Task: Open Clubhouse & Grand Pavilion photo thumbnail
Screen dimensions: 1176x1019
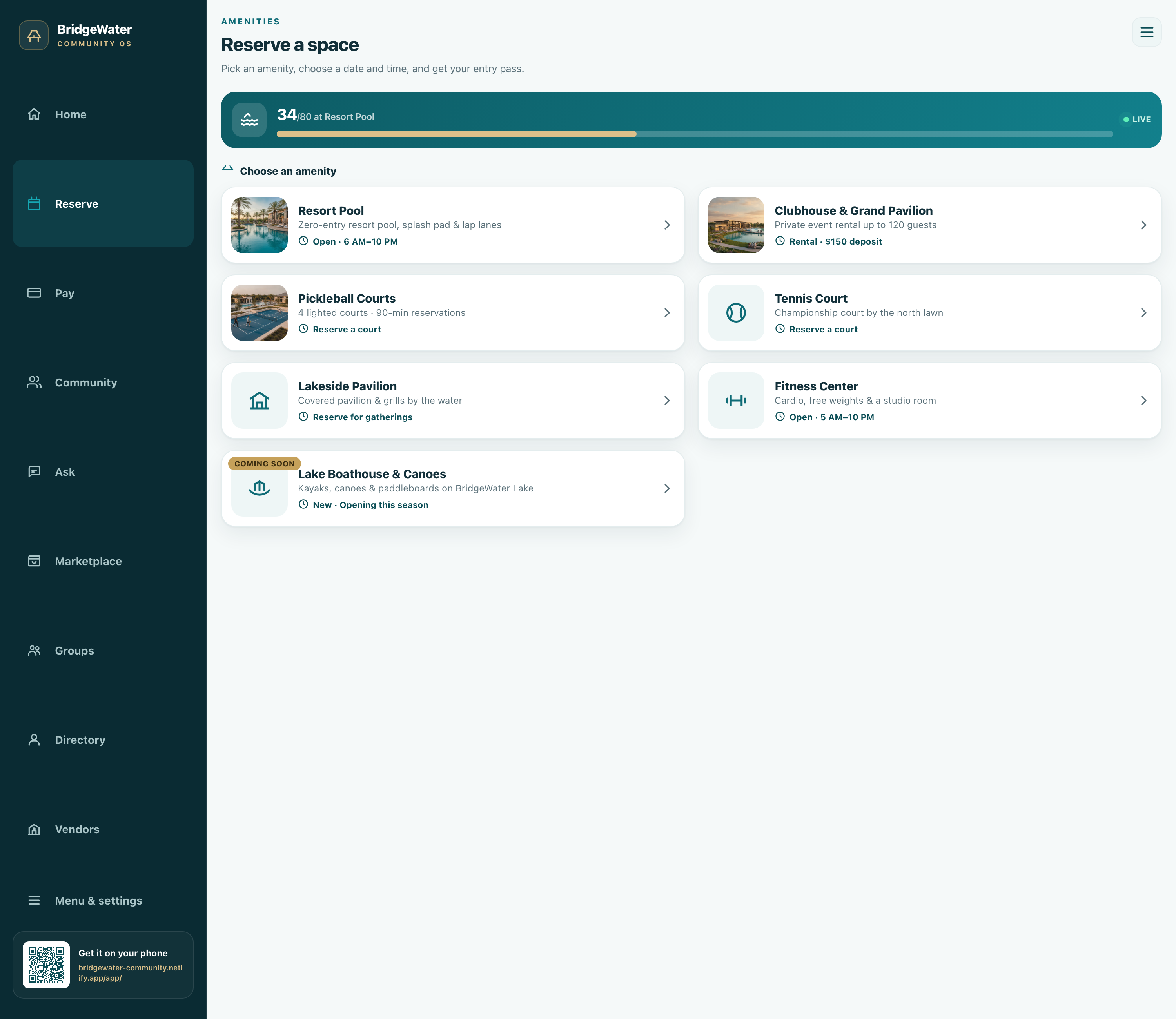Action: pos(736,225)
